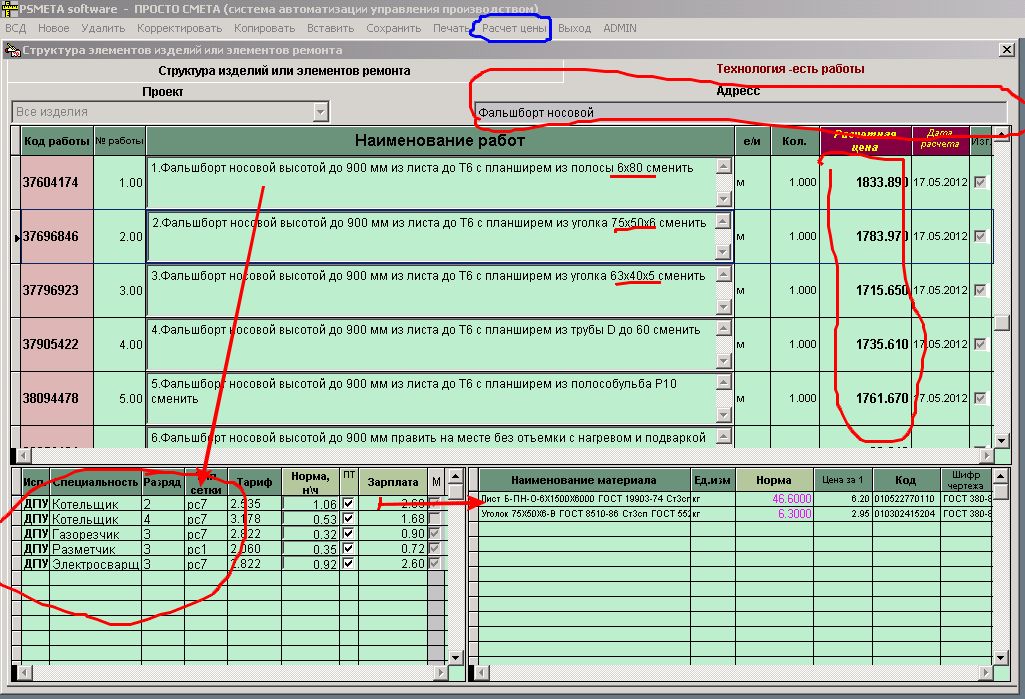Toggle the ПТ checkbox for Газорезчик
This screenshot has width=1025, height=699.
point(348,534)
